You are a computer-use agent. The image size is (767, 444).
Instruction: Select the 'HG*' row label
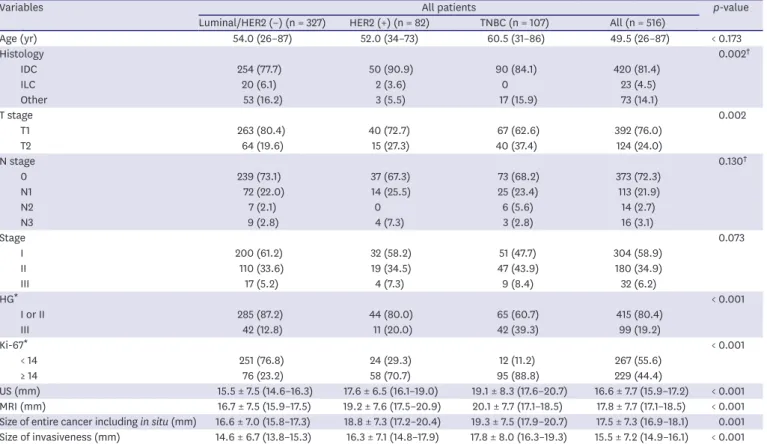click(x=9, y=299)
